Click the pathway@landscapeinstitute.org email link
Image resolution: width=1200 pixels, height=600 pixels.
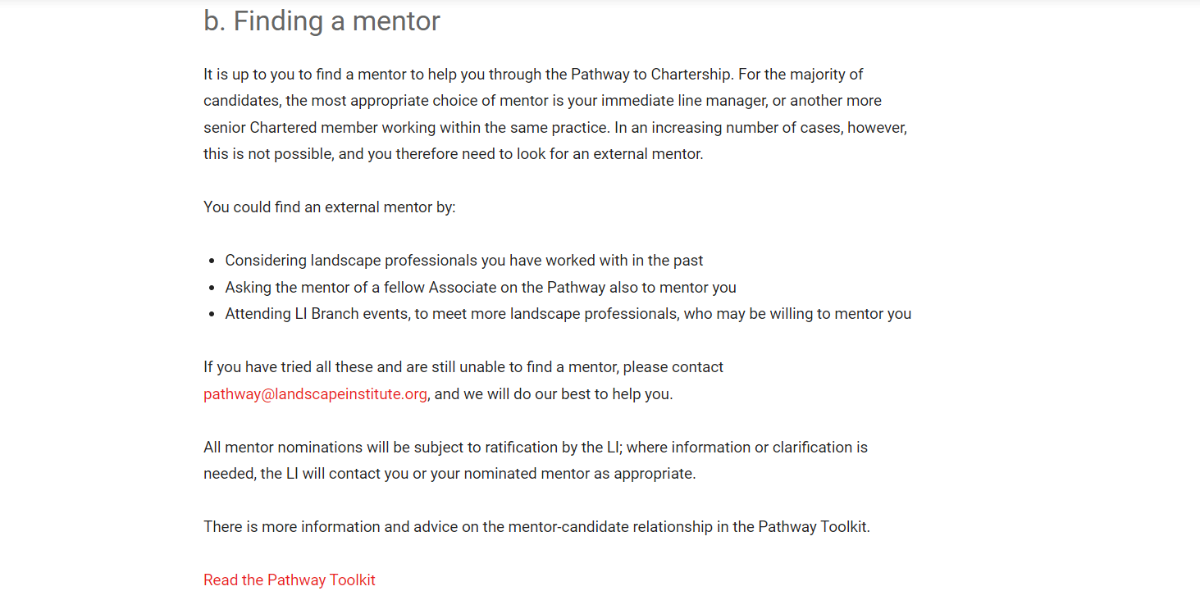(316, 394)
